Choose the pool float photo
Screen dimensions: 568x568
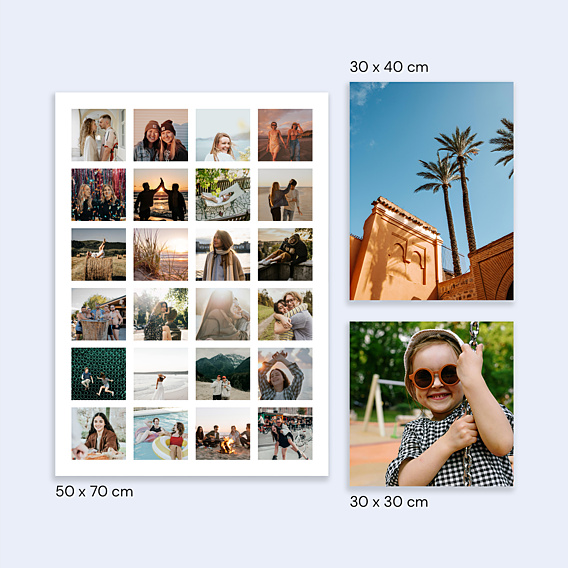coord(160,434)
